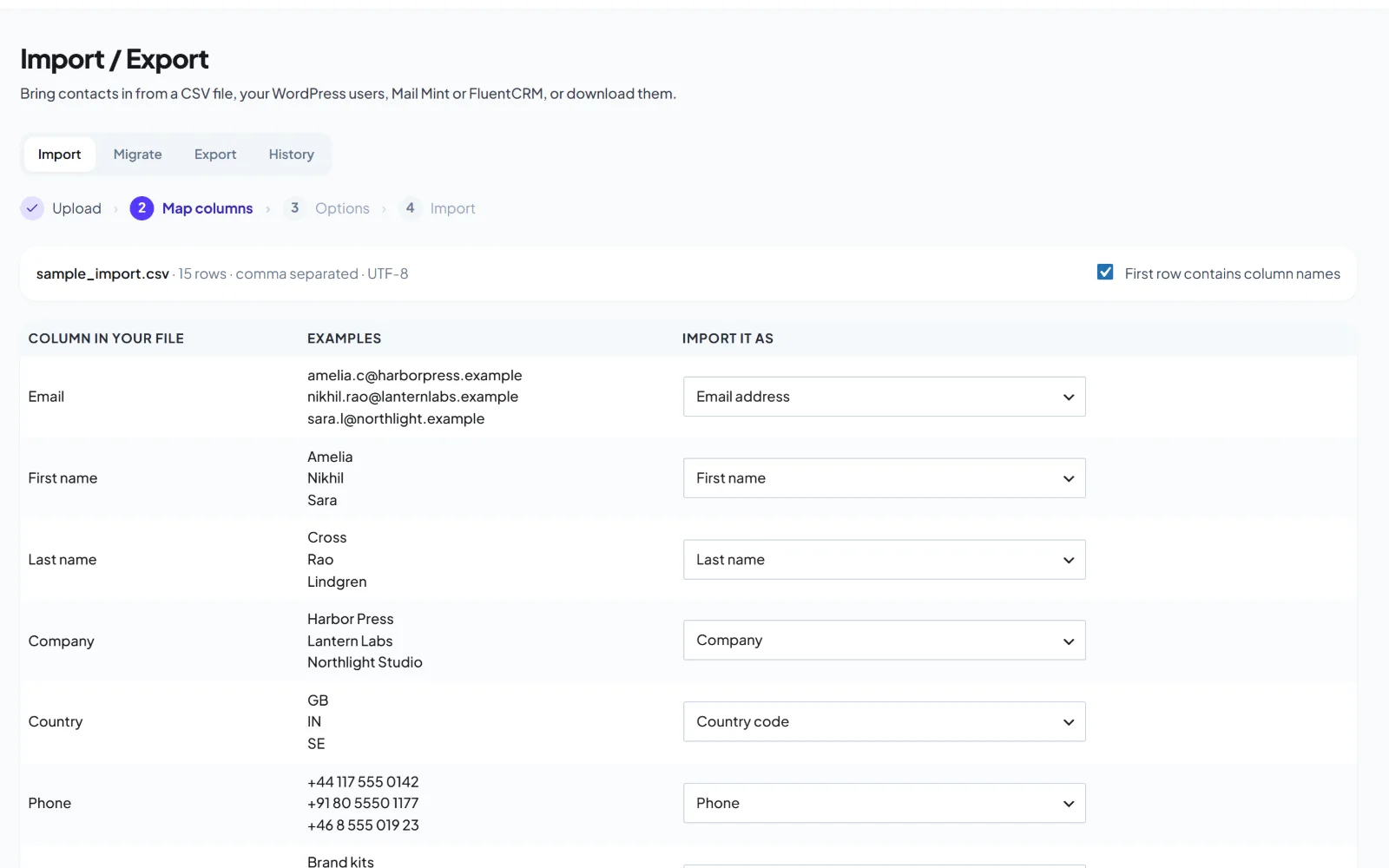
Task: Open the Country code mapping dropdown
Action: coord(884,722)
